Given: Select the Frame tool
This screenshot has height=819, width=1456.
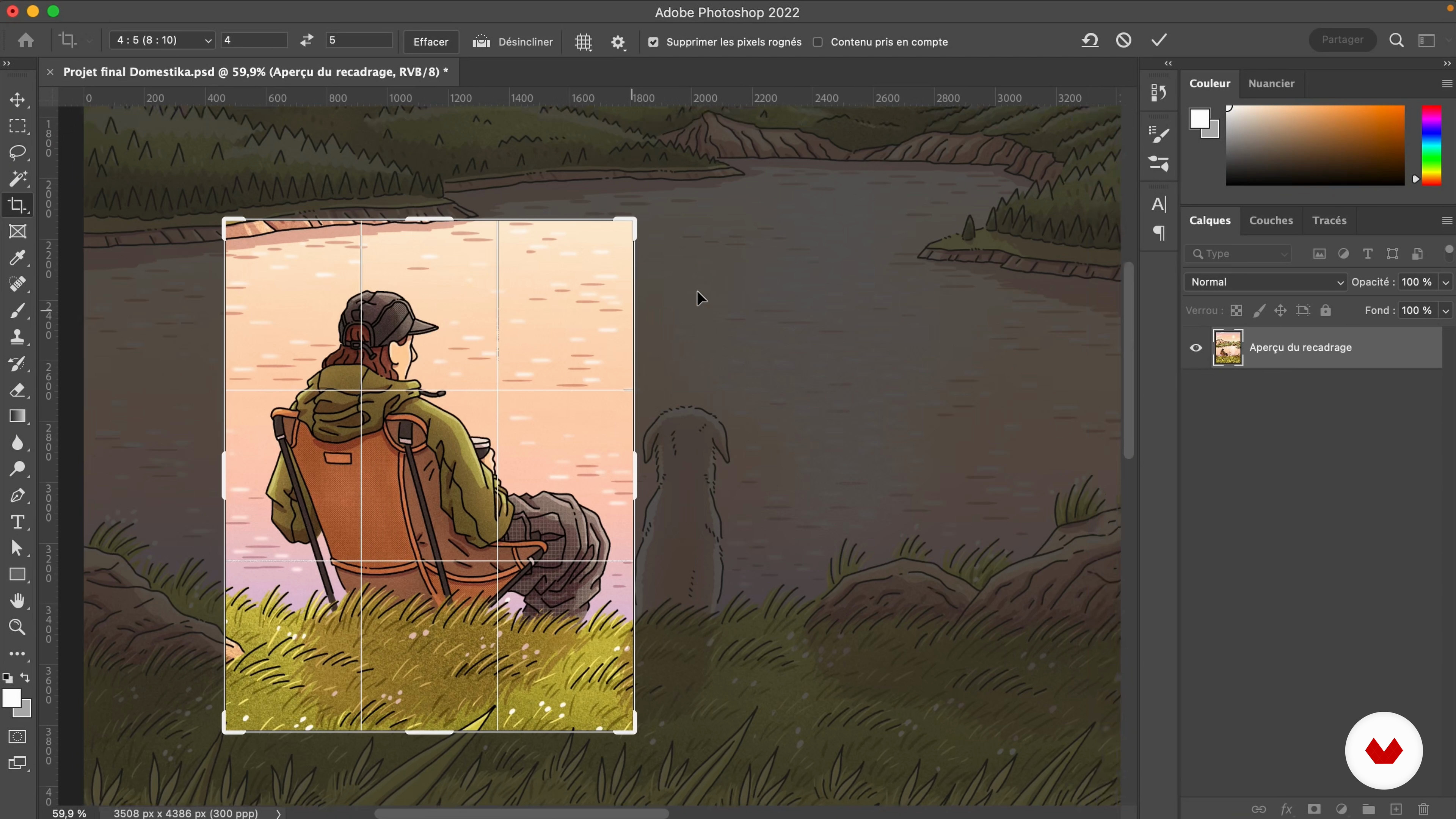Looking at the screenshot, I should 17,232.
